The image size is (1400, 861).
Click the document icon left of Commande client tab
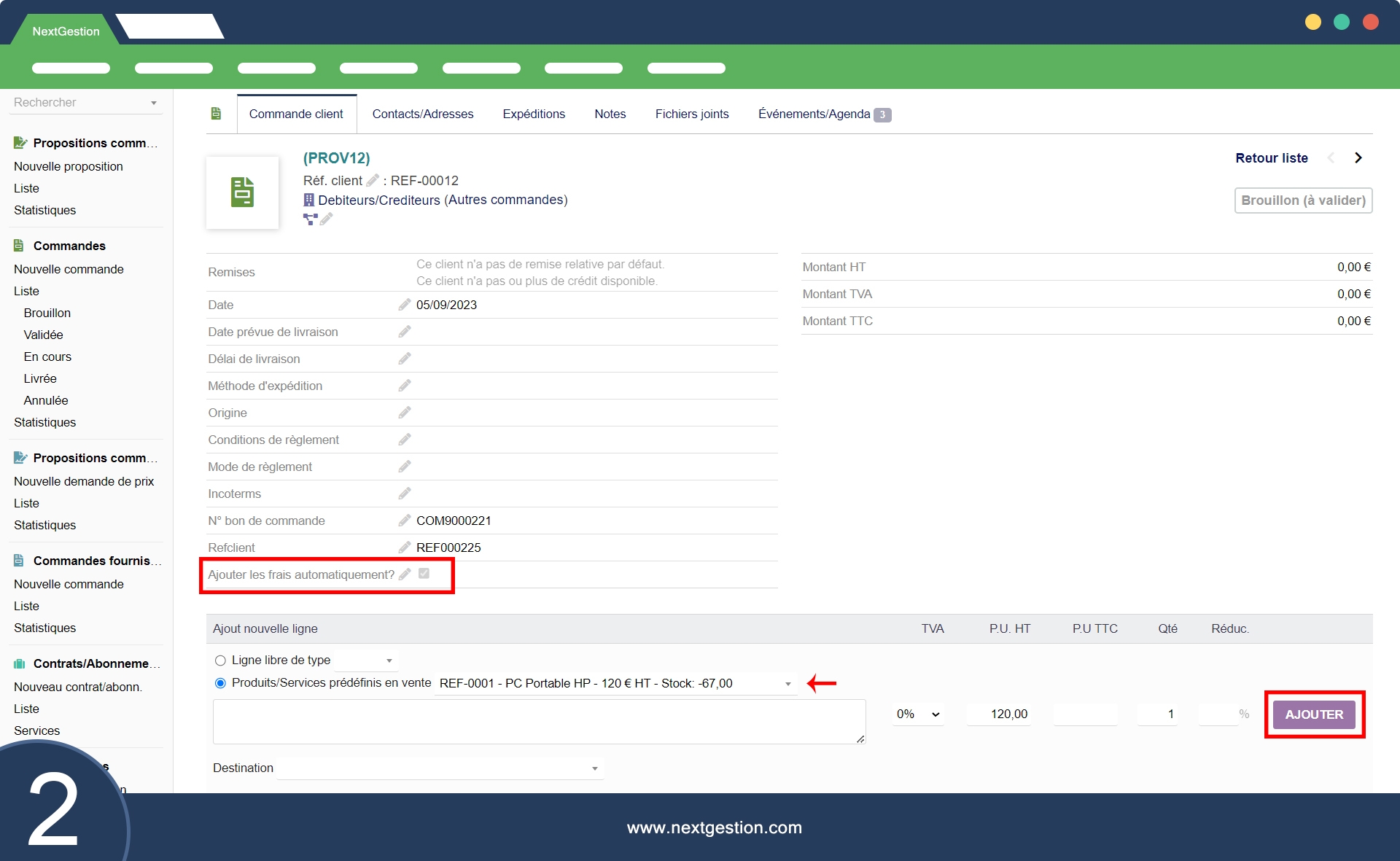[216, 114]
